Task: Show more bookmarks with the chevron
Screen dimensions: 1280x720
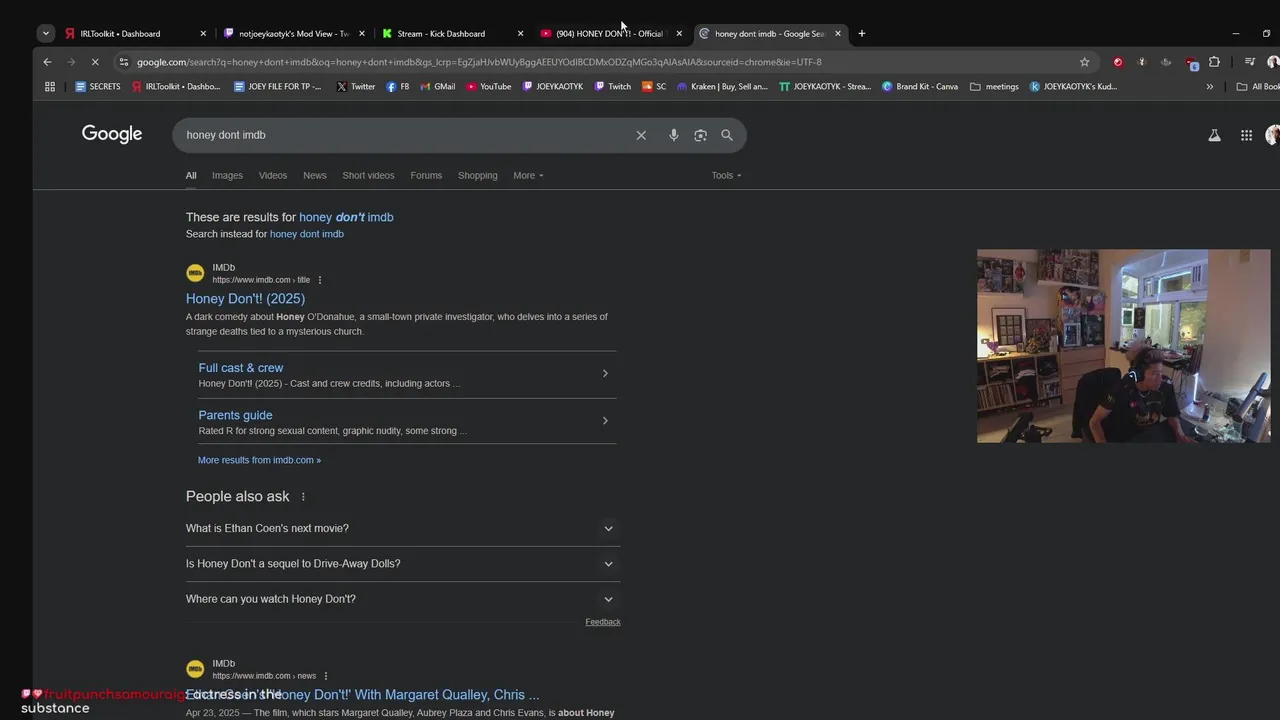Action: pyautogui.click(x=1210, y=87)
